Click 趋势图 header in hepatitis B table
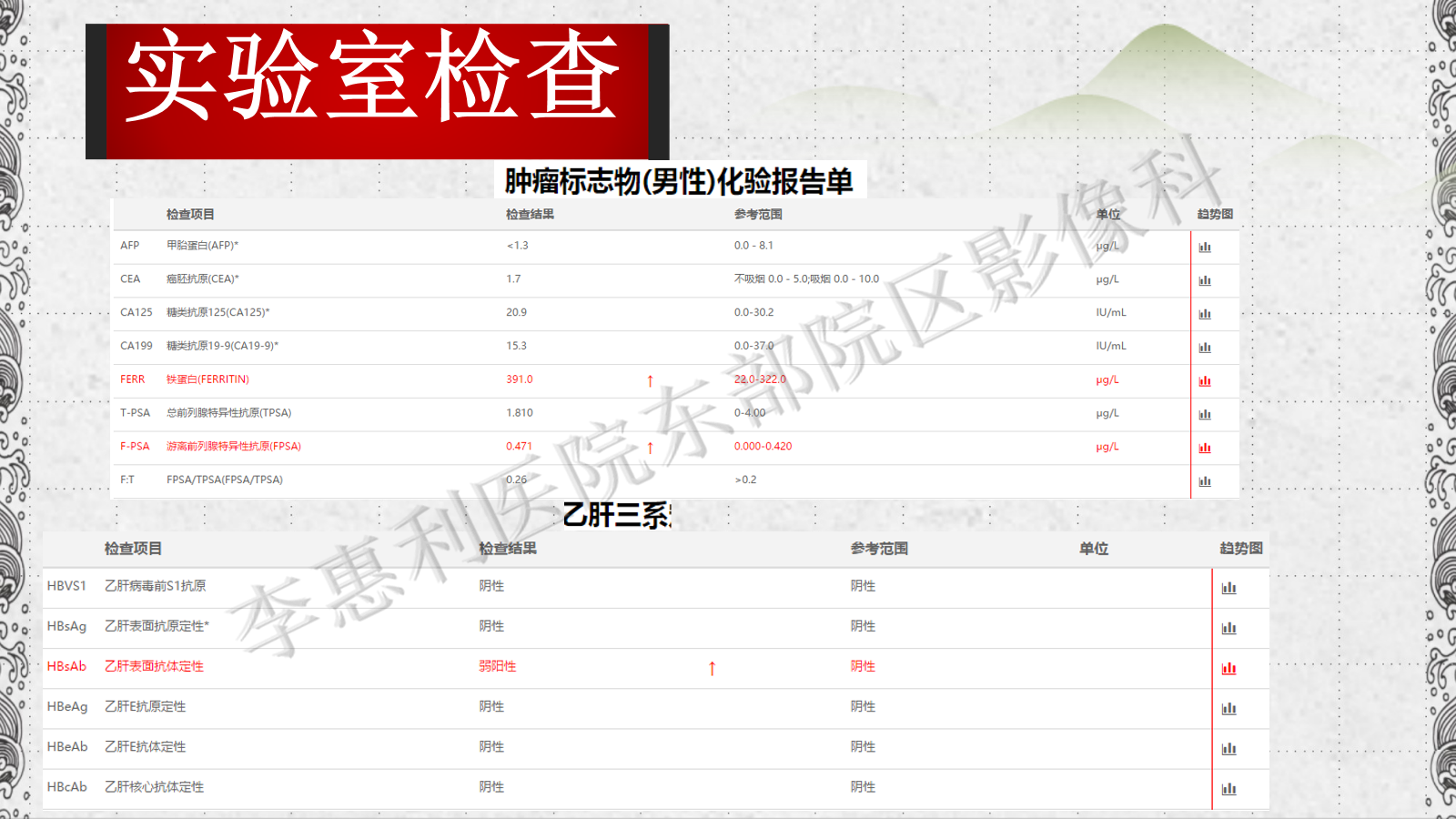Viewport: 1456px width, 819px height. (1241, 548)
